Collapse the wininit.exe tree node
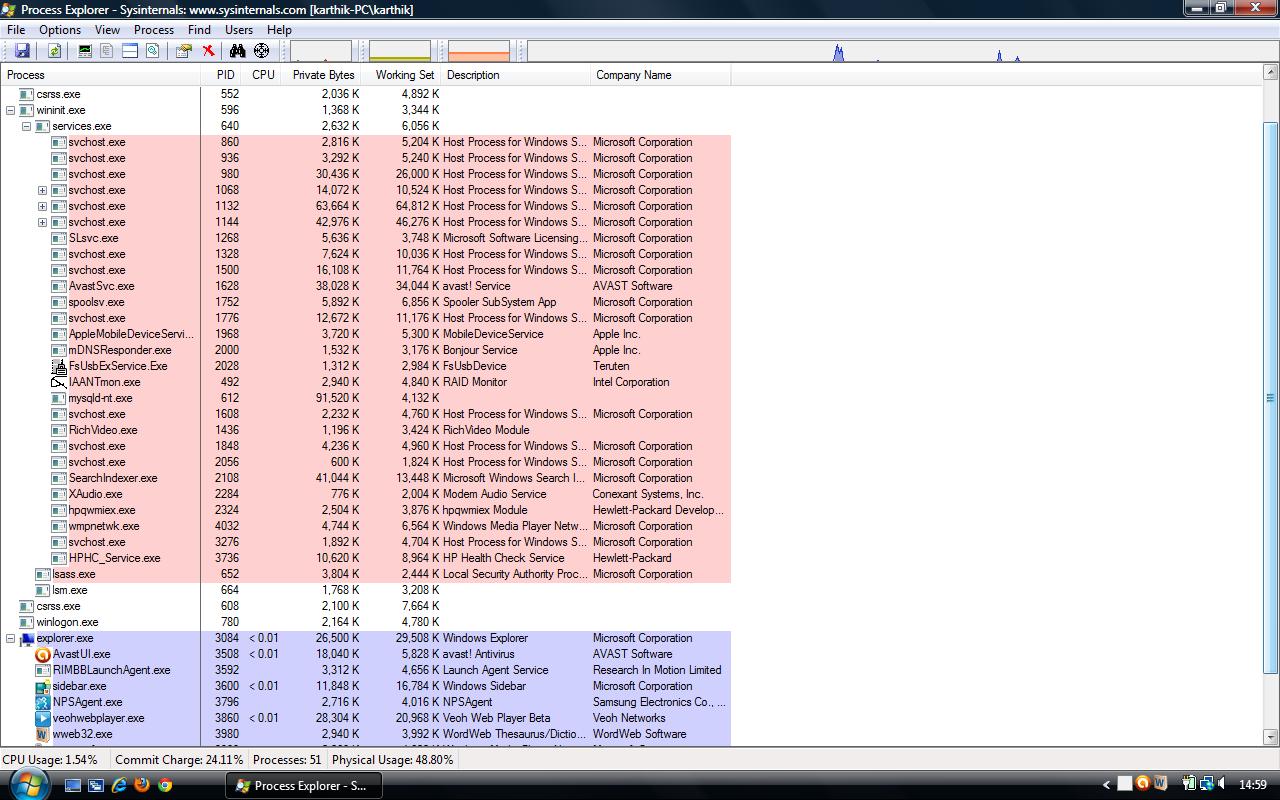Viewport: 1280px width, 800px height. tap(11, 110)
